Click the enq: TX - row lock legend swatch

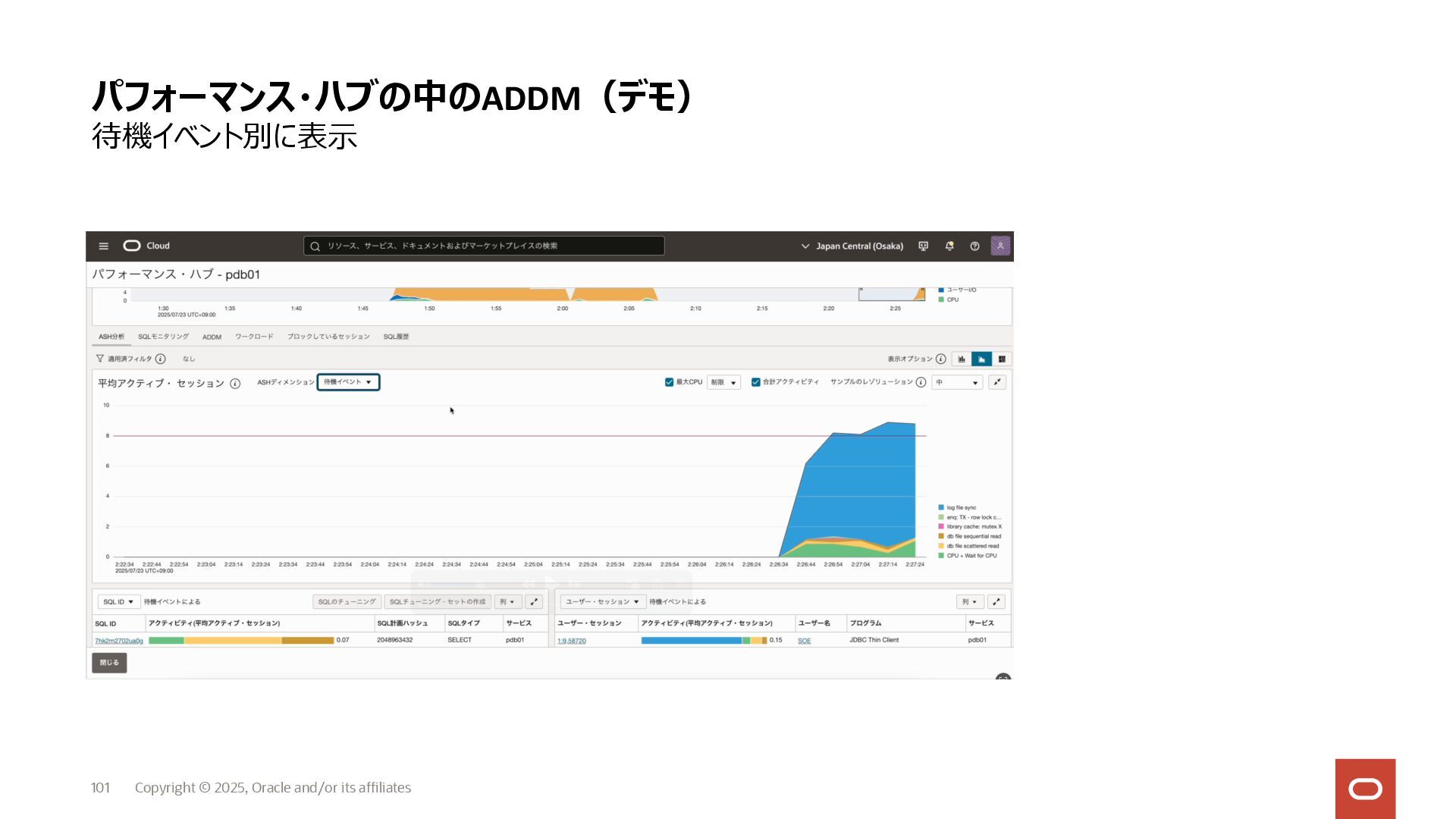pyautogui.click(x=941, y=518)
